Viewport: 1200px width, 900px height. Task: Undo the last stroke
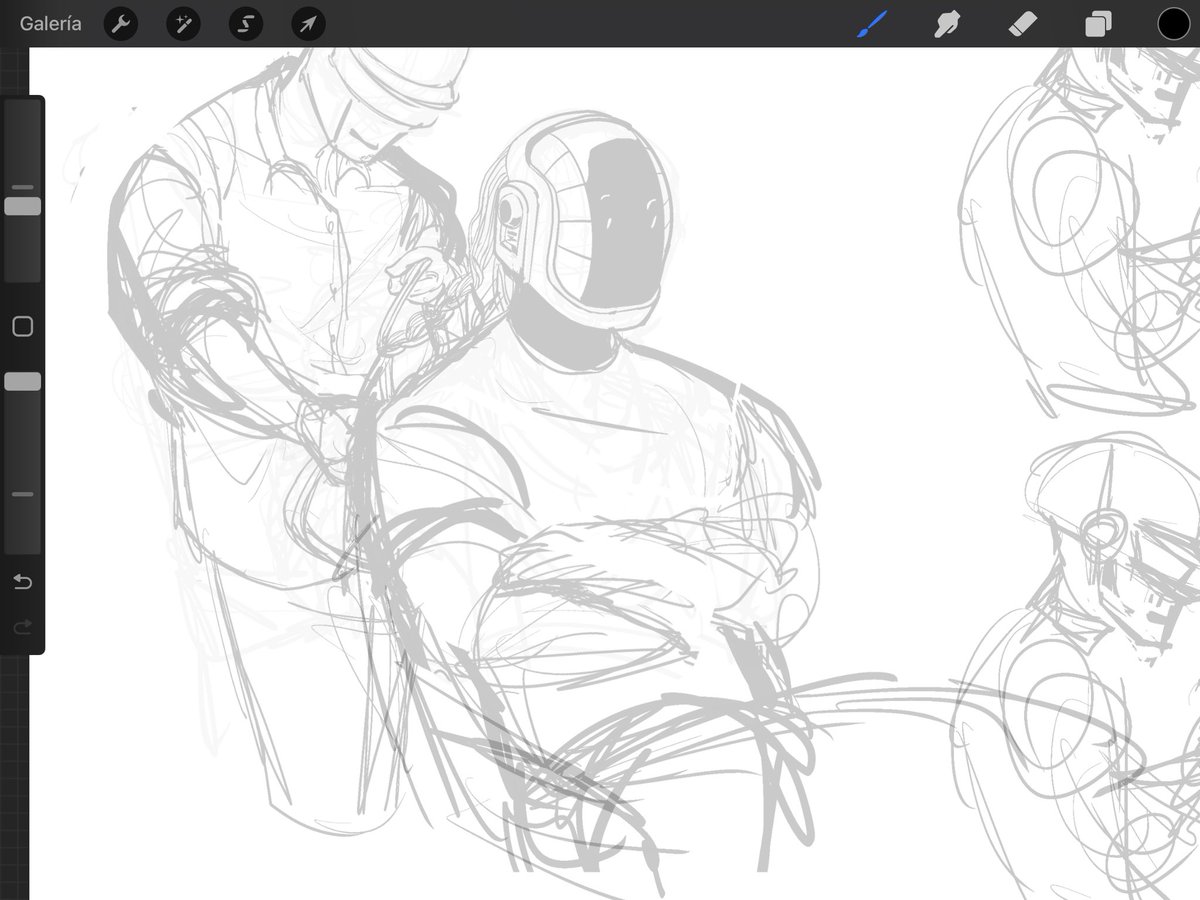point(22,581)
